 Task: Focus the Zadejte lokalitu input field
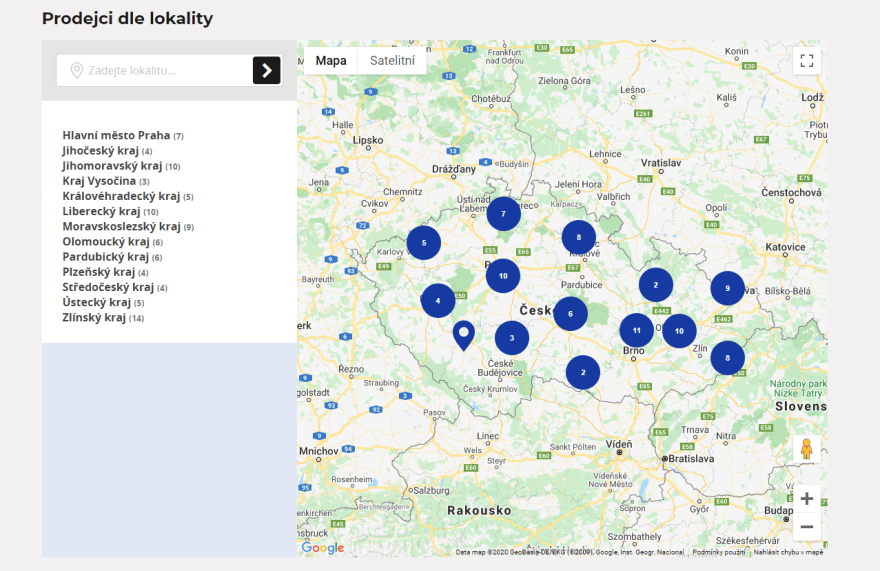(x=155, y=70)
